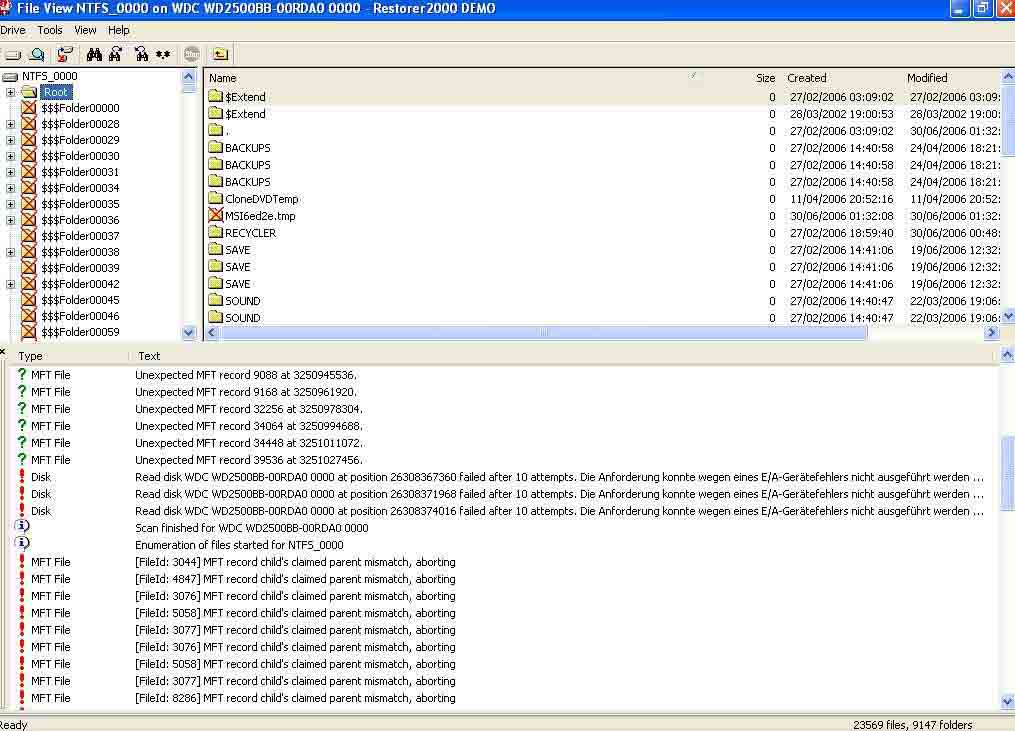This screenshot has width=1015, height=731.
Task: Open the Help menu
Action: (x=118, y=30)
